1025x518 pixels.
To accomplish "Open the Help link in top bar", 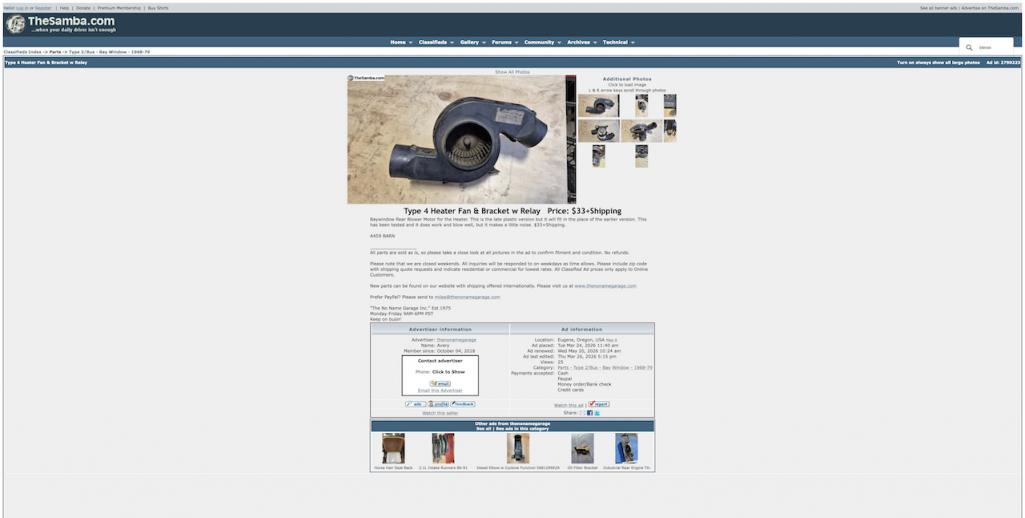I will tap(64, 8).
